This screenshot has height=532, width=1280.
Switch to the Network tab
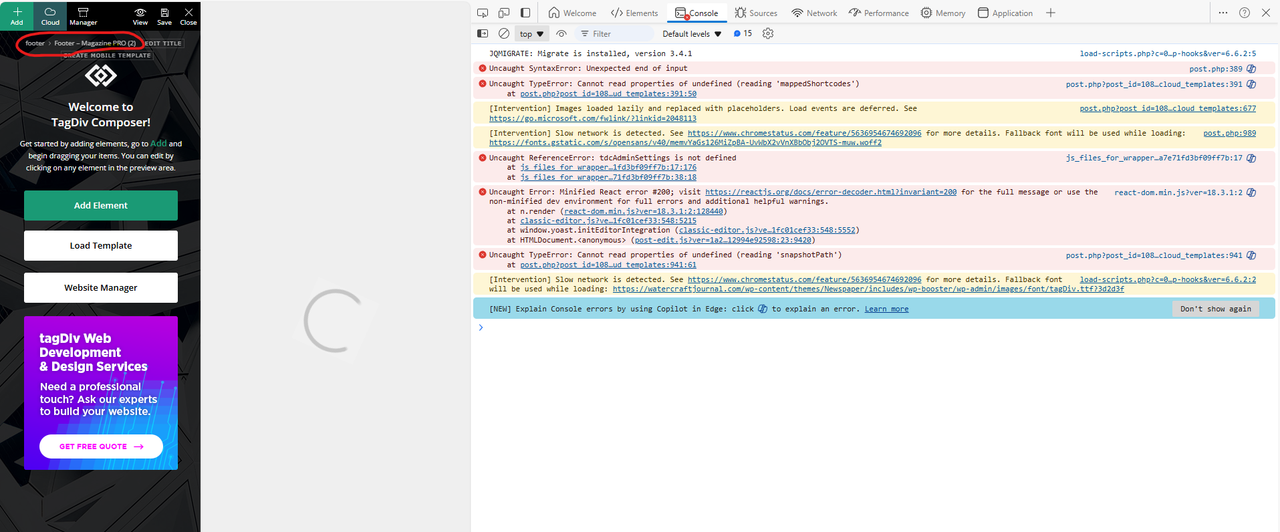(814, 13)
